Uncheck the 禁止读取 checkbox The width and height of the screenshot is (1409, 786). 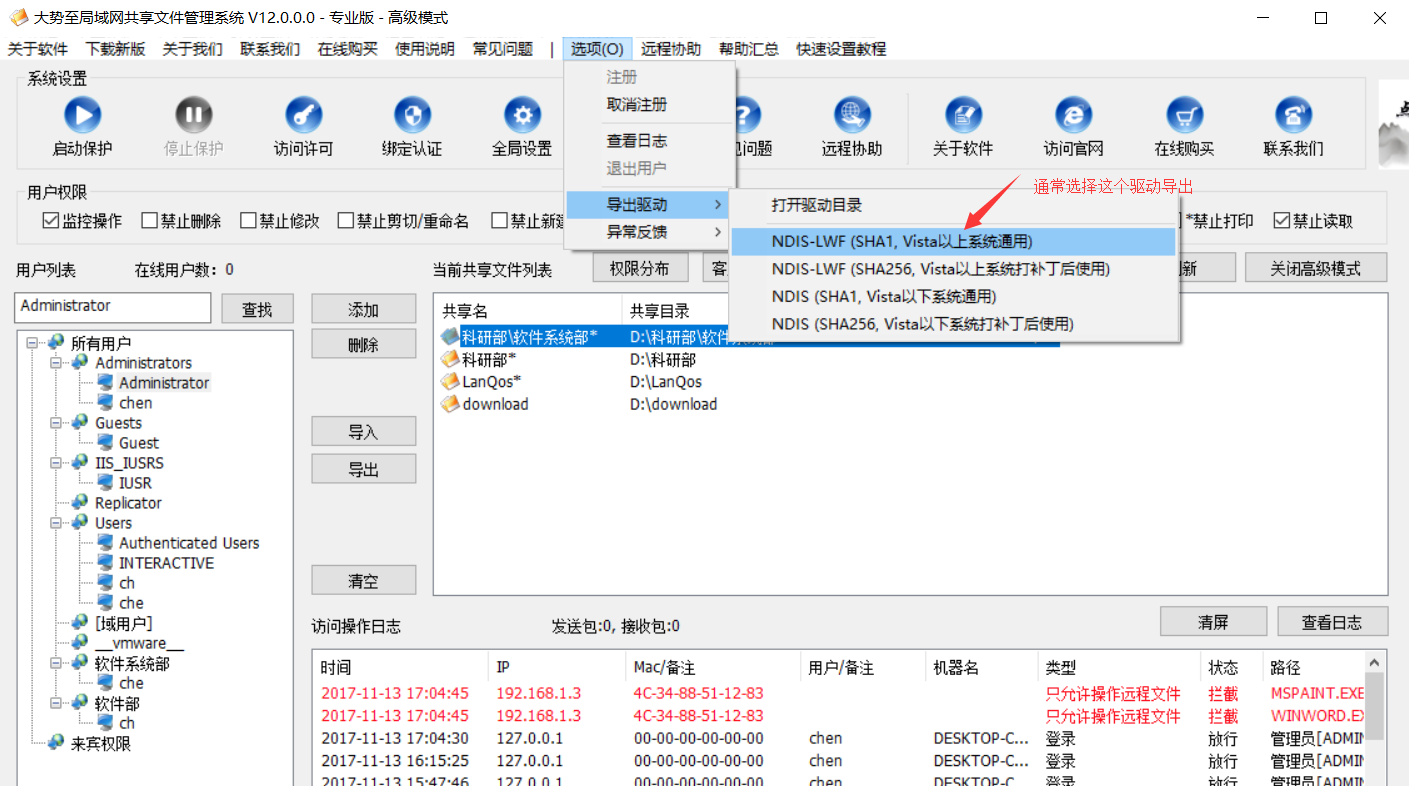pyautogui.click(x=1281, y=221)
